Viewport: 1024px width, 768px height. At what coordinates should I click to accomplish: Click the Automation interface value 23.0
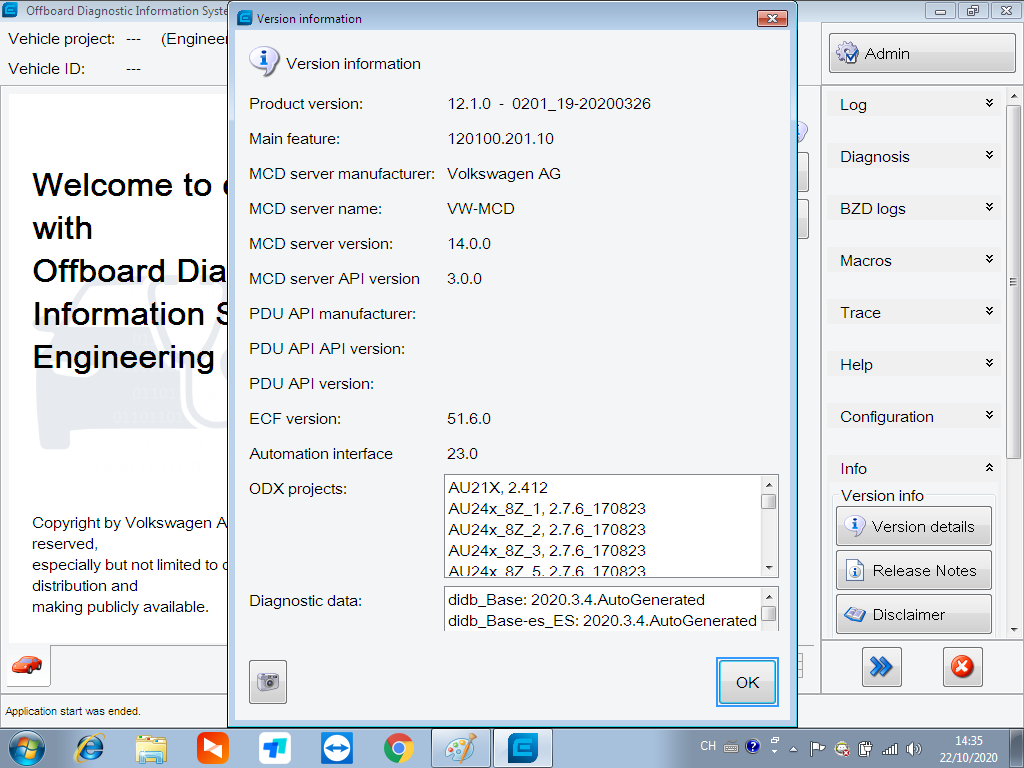tap(462, 454)
